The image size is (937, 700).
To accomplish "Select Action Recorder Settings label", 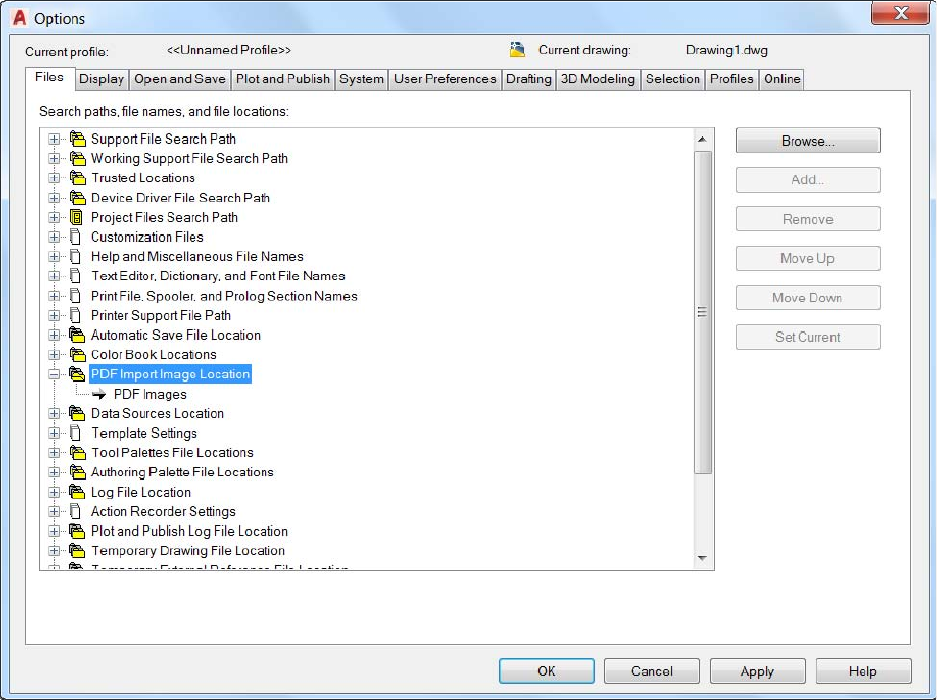I will tap(163, 511).
